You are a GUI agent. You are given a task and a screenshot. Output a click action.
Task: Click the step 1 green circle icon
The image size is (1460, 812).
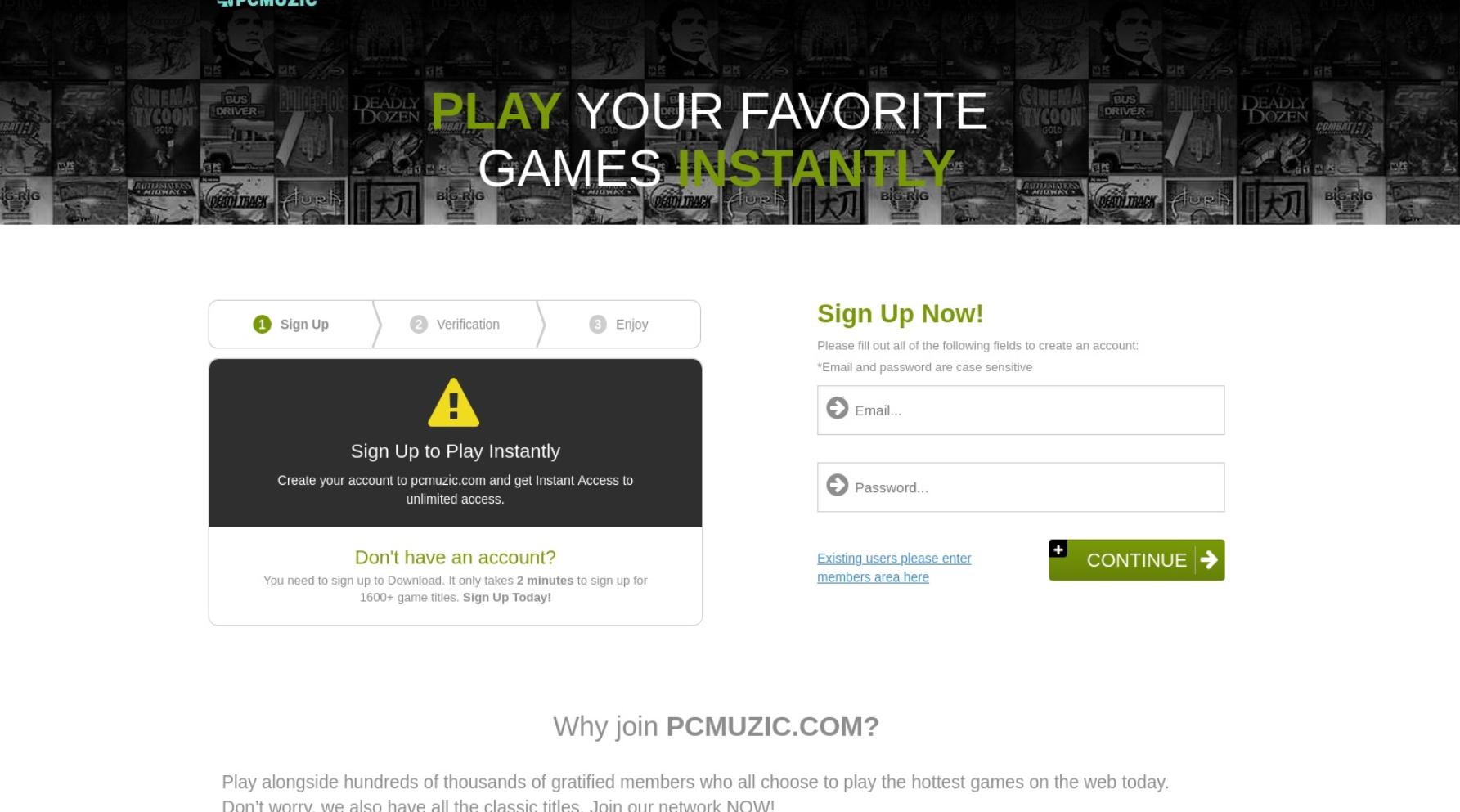pos(262,325)
